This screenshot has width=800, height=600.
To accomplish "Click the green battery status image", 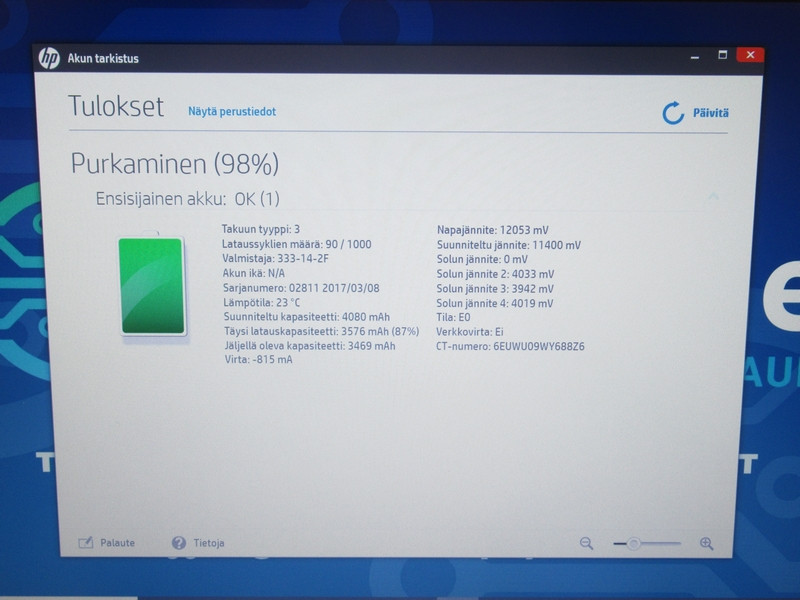I will coord(152,286).
